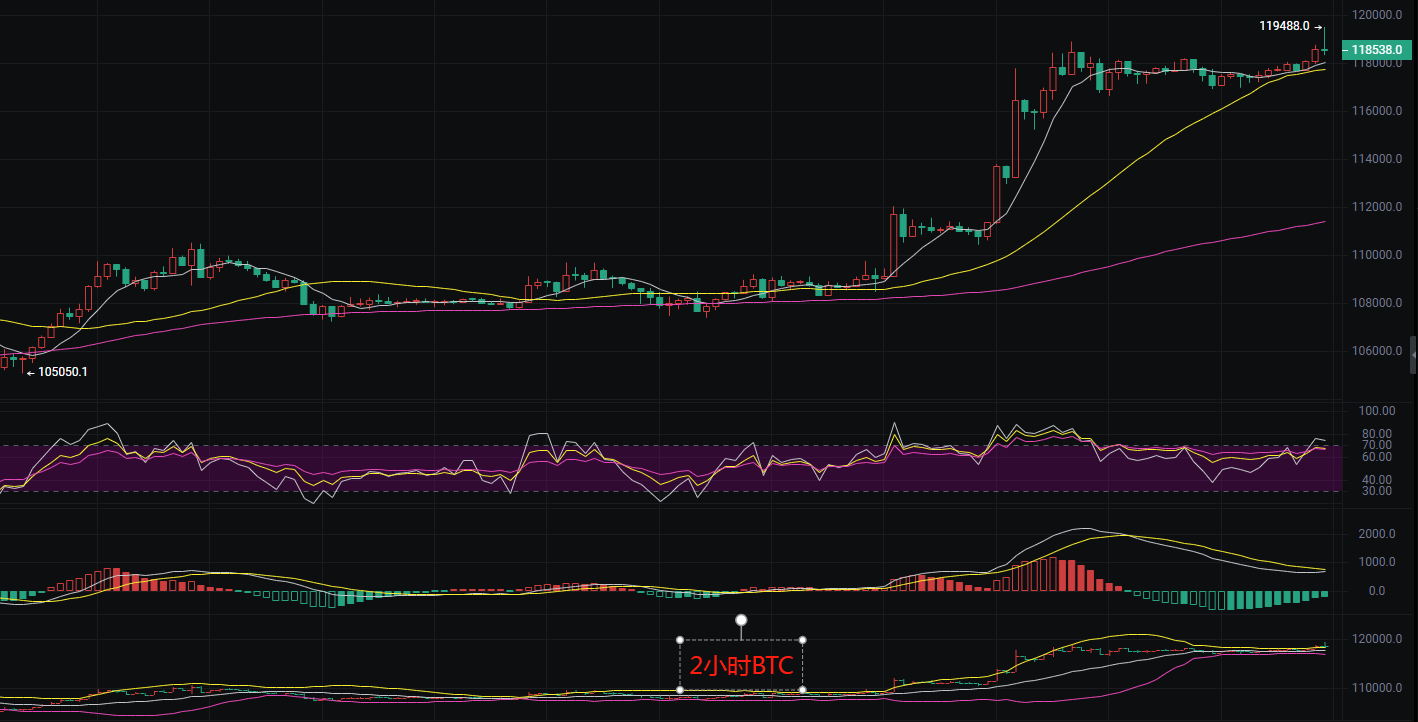Click the MACD 2000.0 scale label
The height and width of the screenshot is (722, 1418).
[x=1376, y=534]
